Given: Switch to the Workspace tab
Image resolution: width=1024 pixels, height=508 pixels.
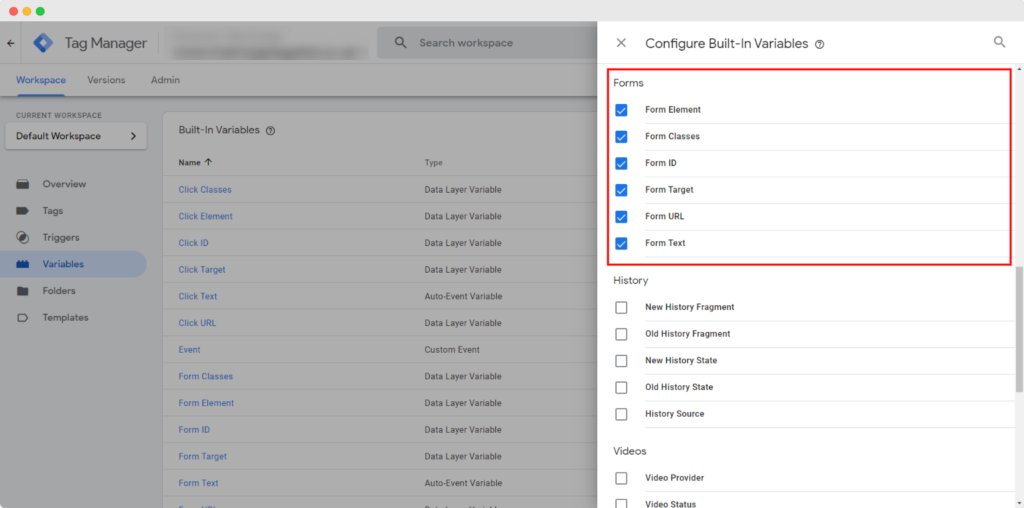Looking at the screenshot, I should 40,80.
